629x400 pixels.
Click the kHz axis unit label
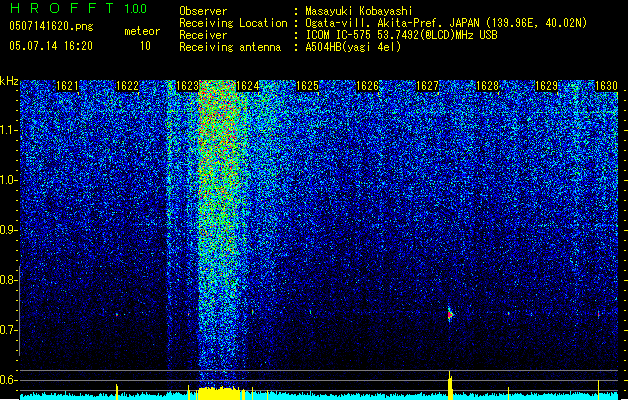[x=9, y=81]
